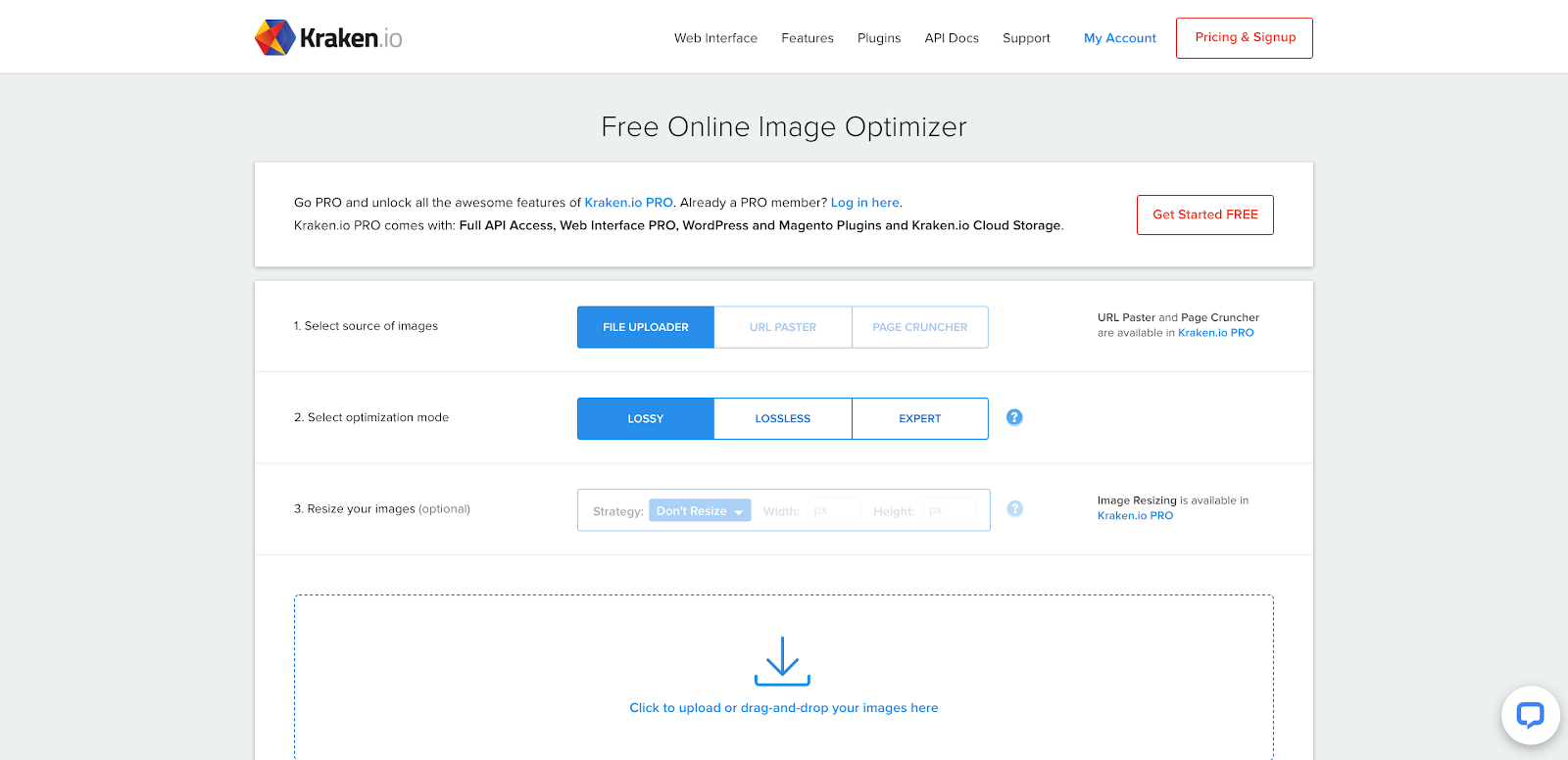Go to Features page
Screen dimensions: 1568x760
click(x=808, y=38)
